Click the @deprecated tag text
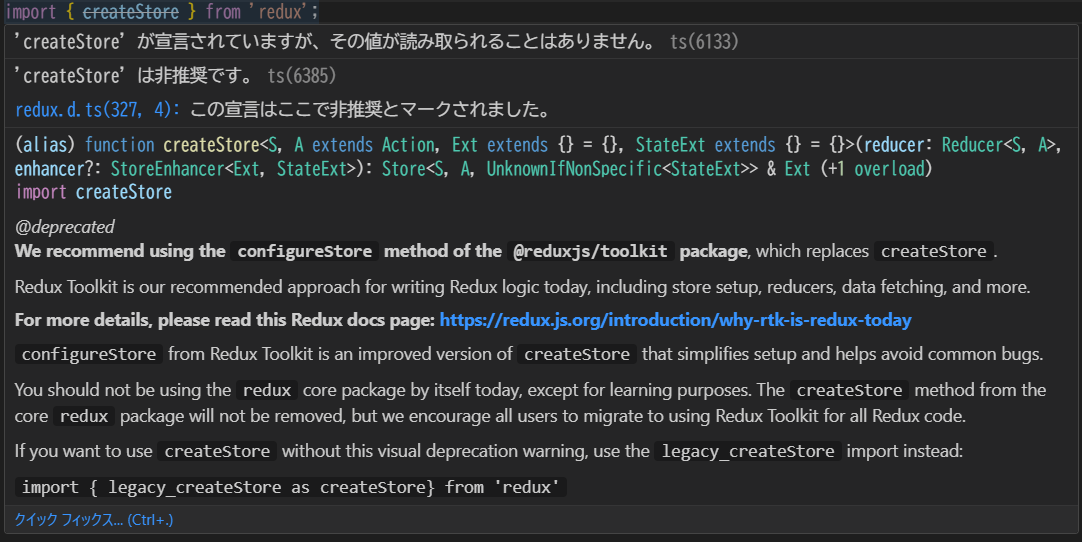The width and height of the screenshot is (1082, 542). 65,226
